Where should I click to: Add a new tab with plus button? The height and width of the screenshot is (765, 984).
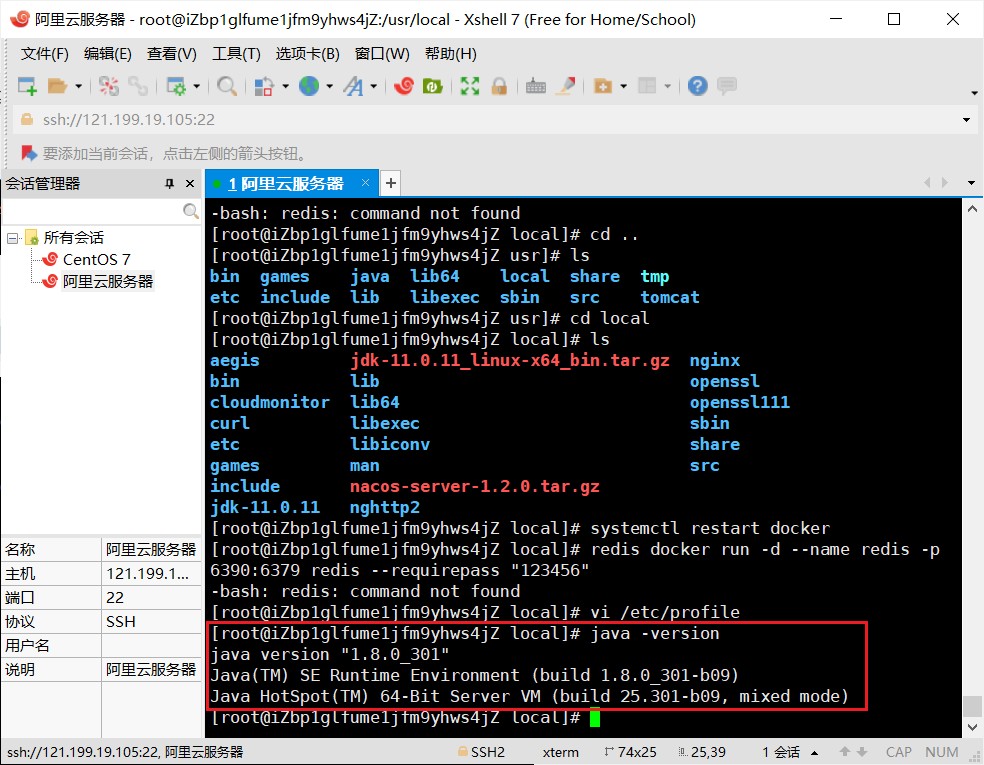[x=390, y=183]
